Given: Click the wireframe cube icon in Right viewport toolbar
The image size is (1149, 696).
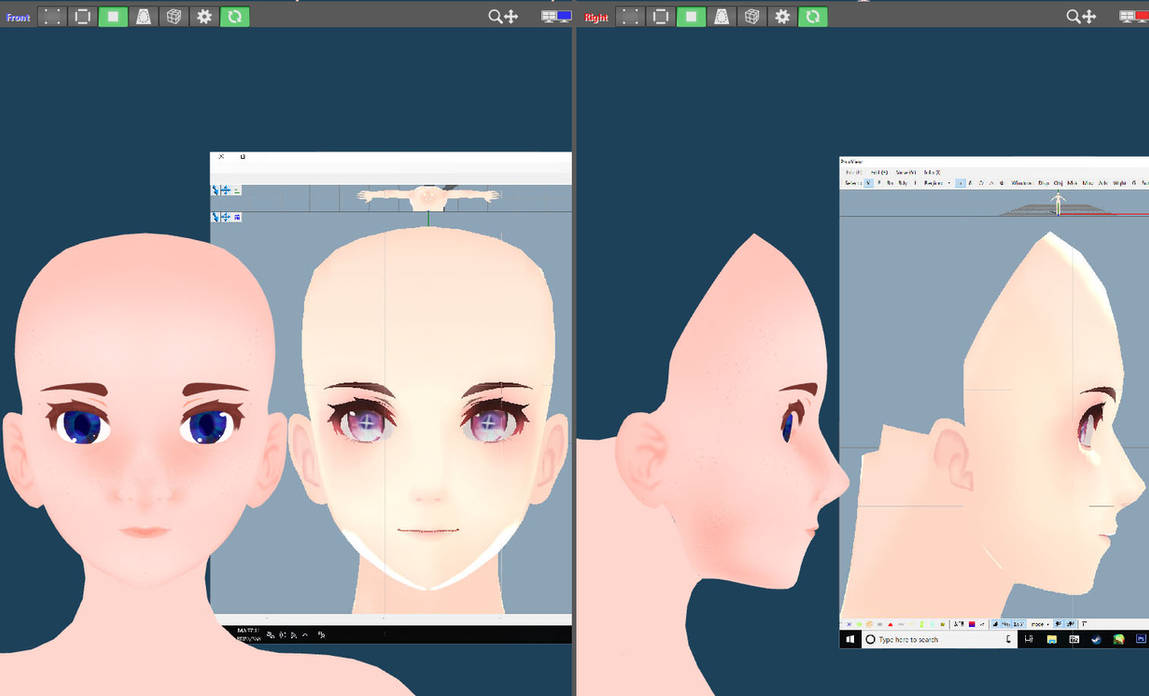Looking at the screenshot, I should pos(752,16).
